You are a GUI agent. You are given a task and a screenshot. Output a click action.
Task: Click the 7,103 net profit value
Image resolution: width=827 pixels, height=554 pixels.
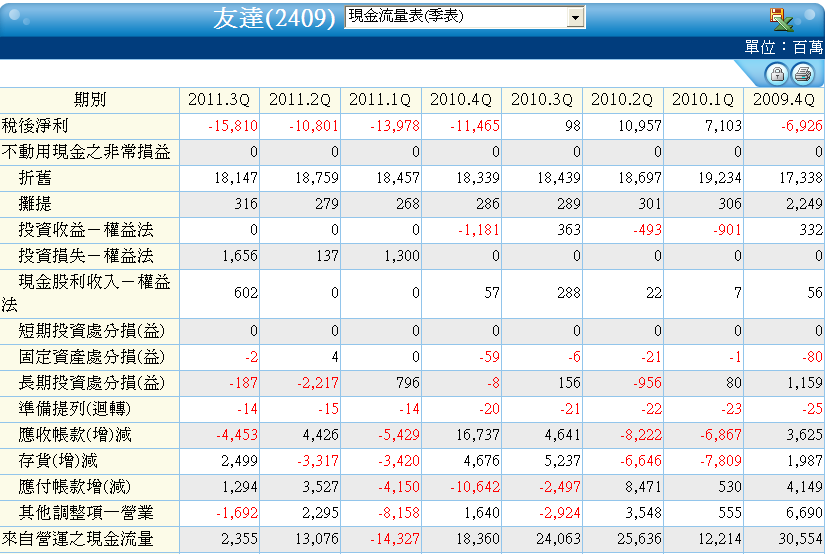pyautogui.click(x=724, y=126)
